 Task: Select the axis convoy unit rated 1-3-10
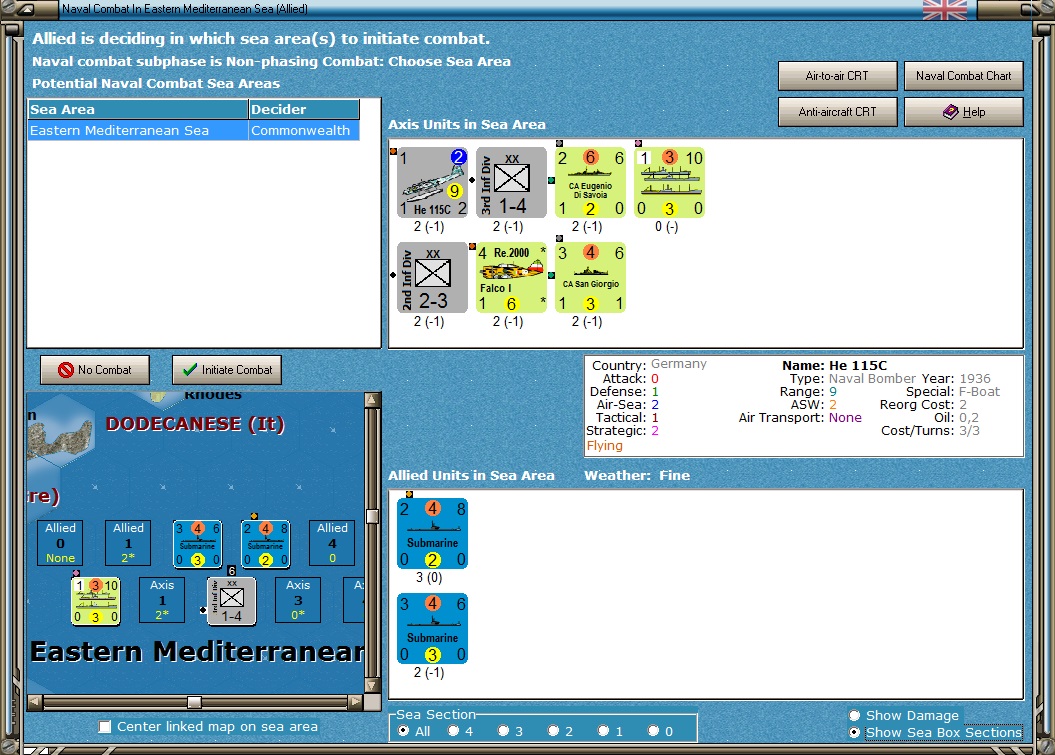(669, 182)
